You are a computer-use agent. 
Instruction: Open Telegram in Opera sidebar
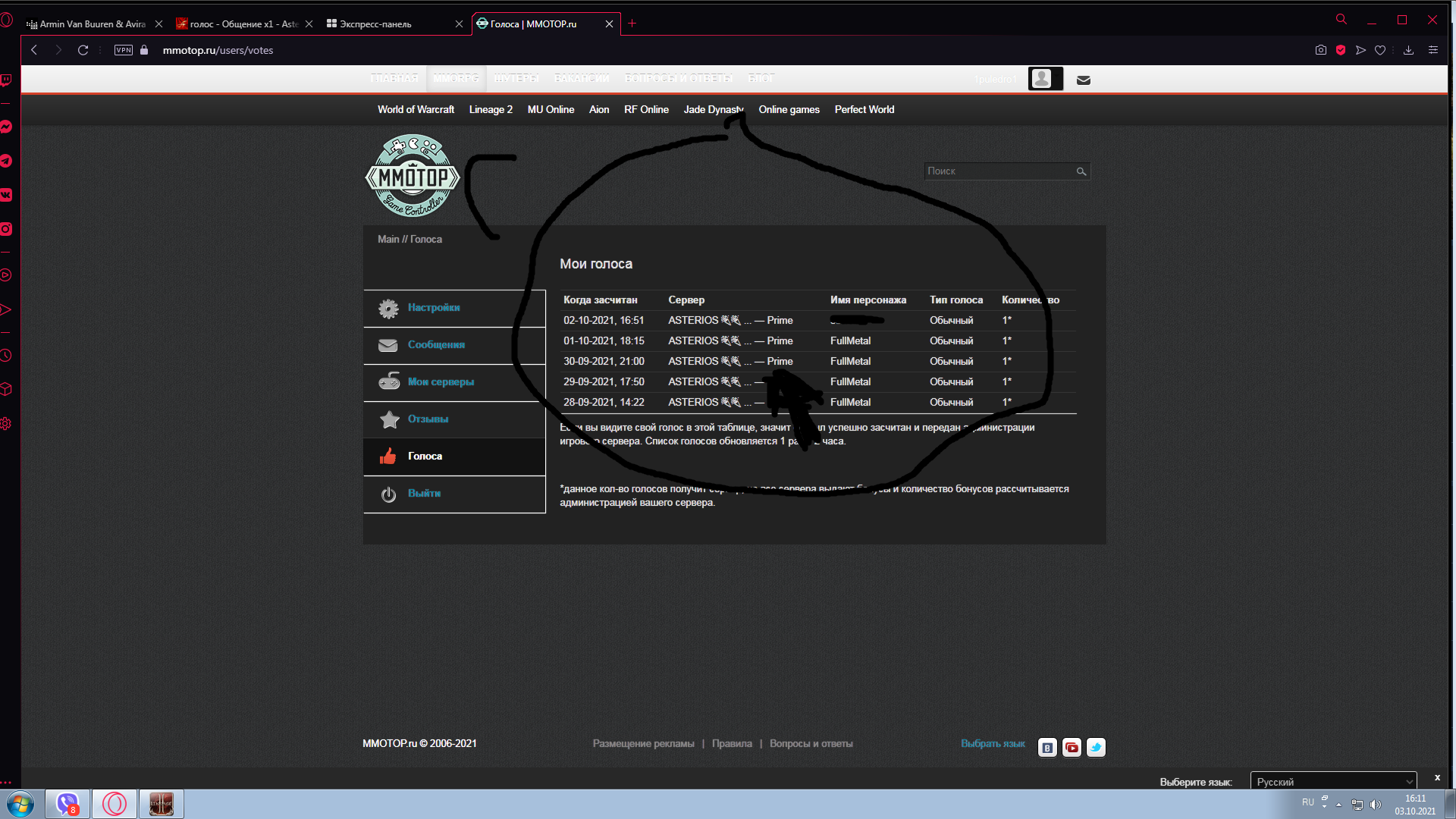(x=6, y=161)
